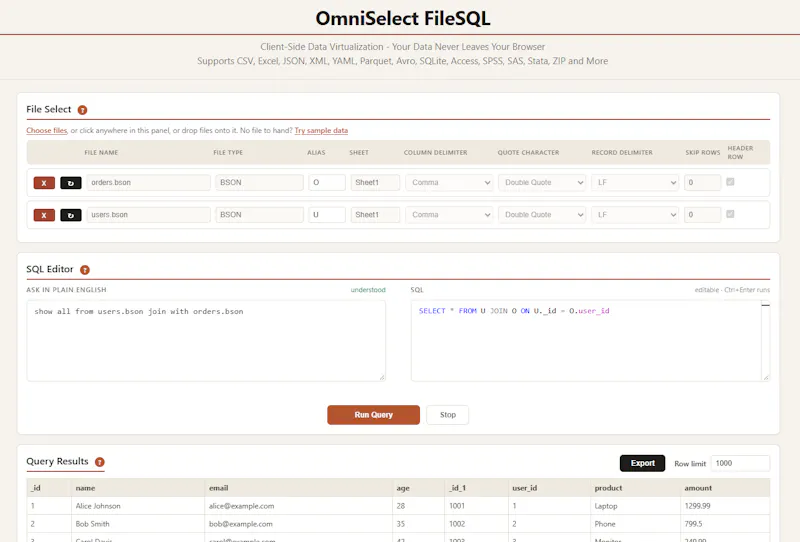Click the orders.bson file name field

click(x=148, y=183)
